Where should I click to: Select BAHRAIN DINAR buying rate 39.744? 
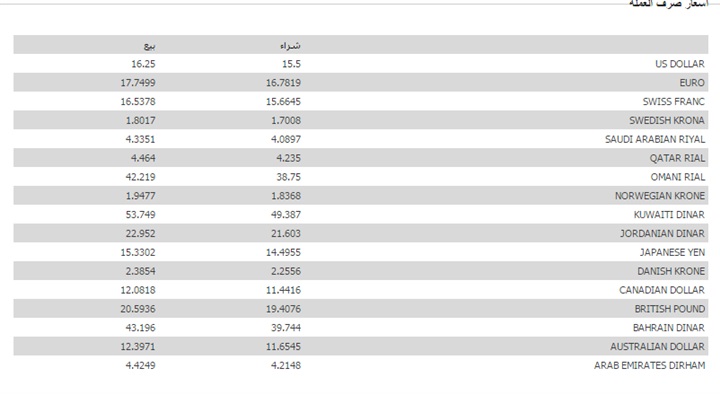(x=286, y=327)
